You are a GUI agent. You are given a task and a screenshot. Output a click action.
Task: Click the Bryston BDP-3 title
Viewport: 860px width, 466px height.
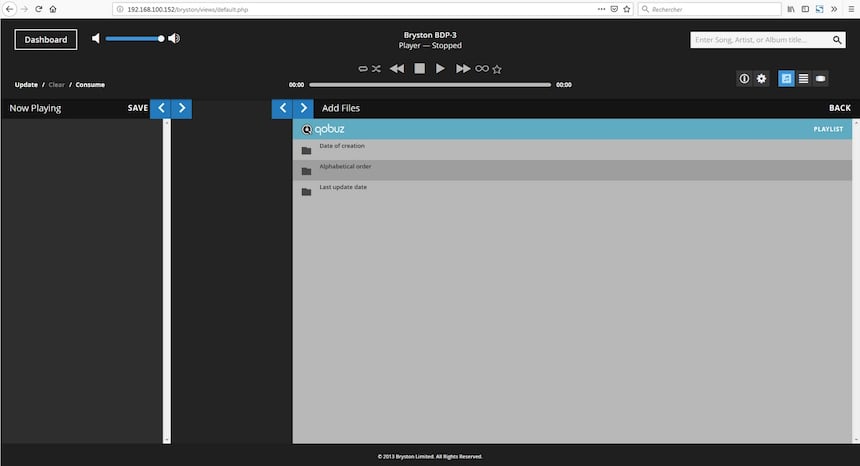[430, 35]
